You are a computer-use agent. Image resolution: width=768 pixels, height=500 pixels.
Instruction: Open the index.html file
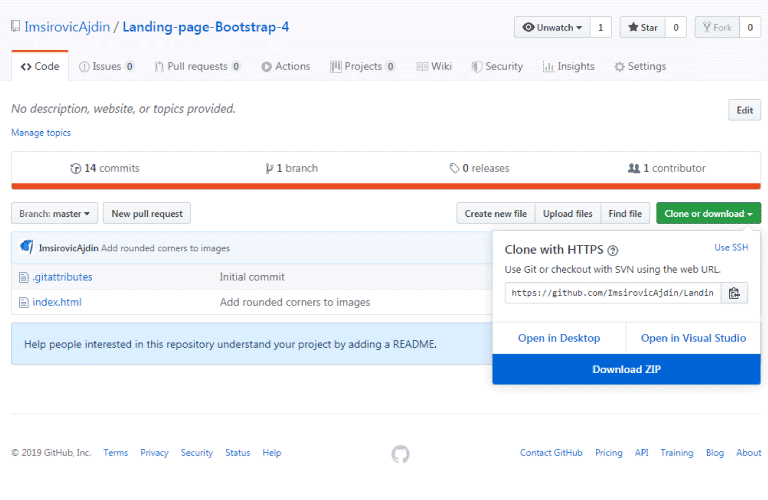click(57, 302)
